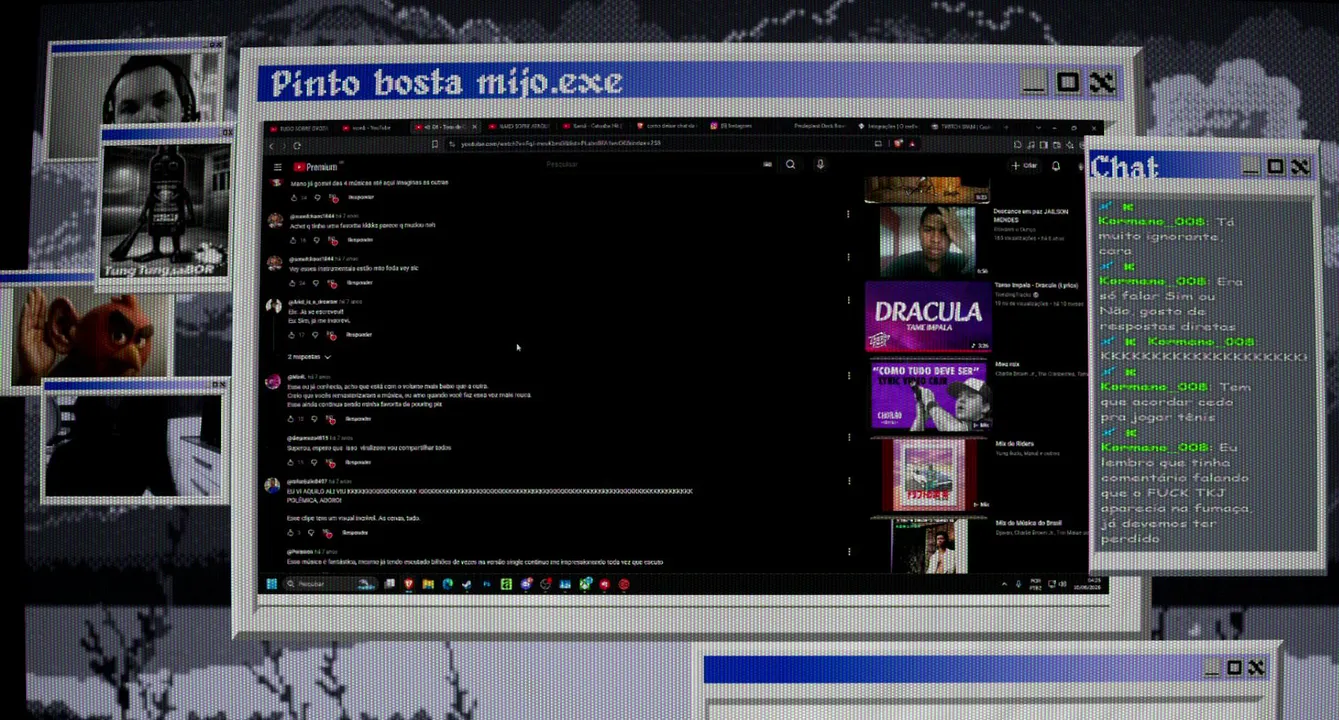Screen dimensions: 1339x720
Task: Expand the '2 respostas' replies
Action: (x=309, y=356)
